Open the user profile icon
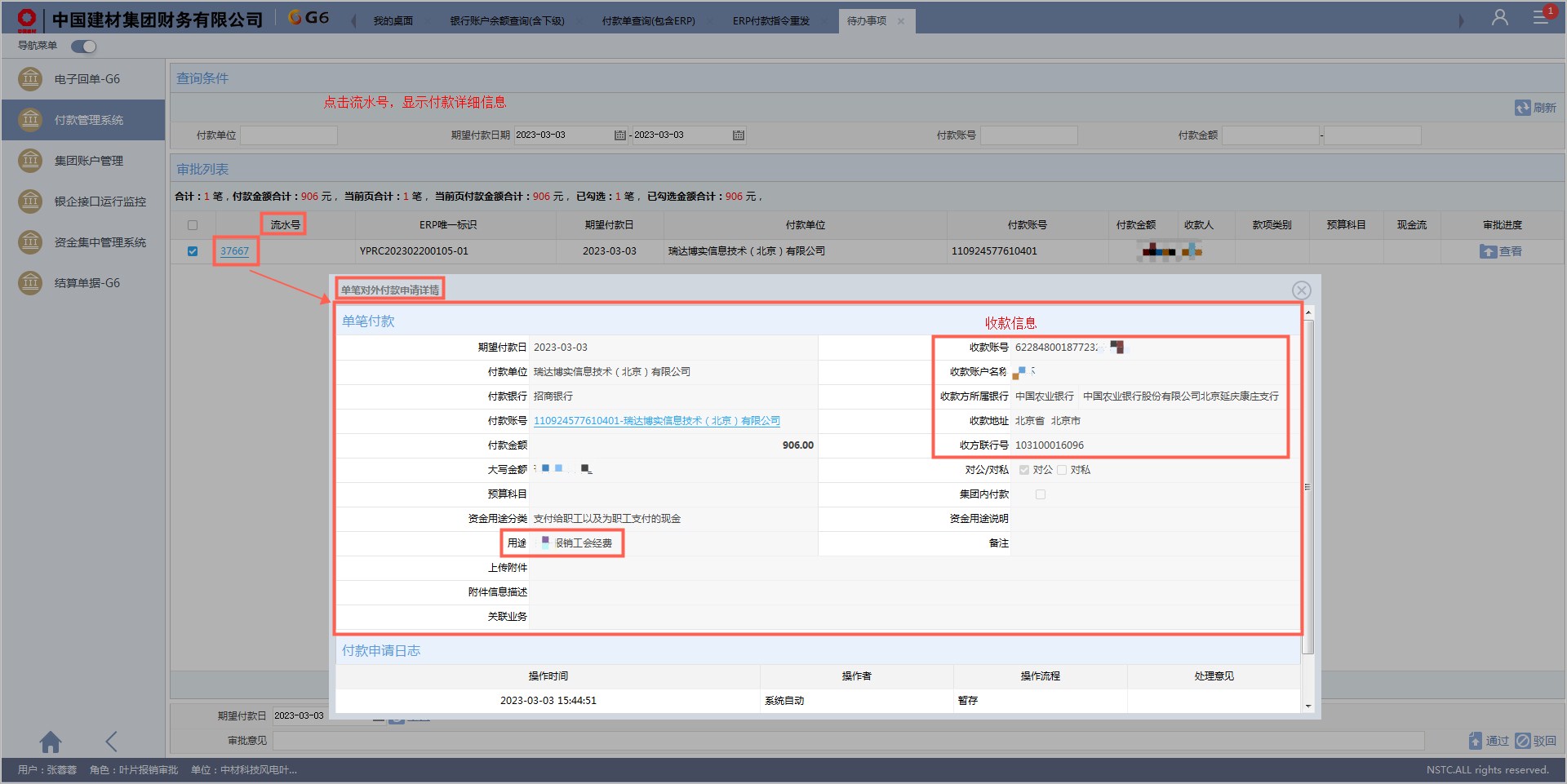 click(1500, 18)
